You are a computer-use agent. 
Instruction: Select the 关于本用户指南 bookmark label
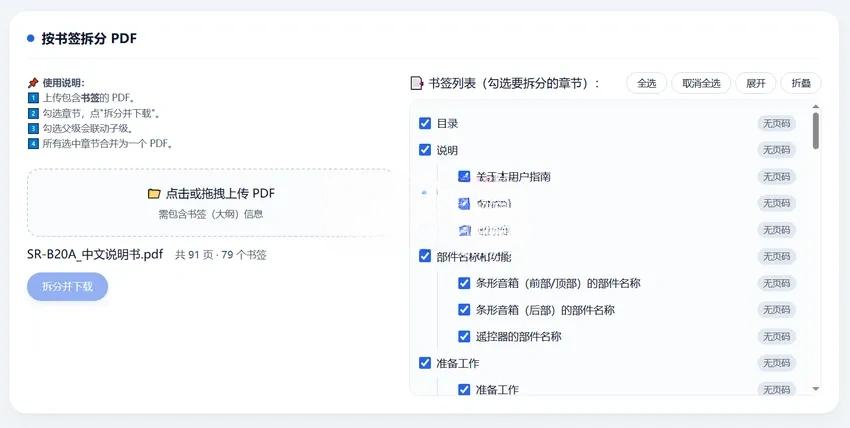(513, 177)
